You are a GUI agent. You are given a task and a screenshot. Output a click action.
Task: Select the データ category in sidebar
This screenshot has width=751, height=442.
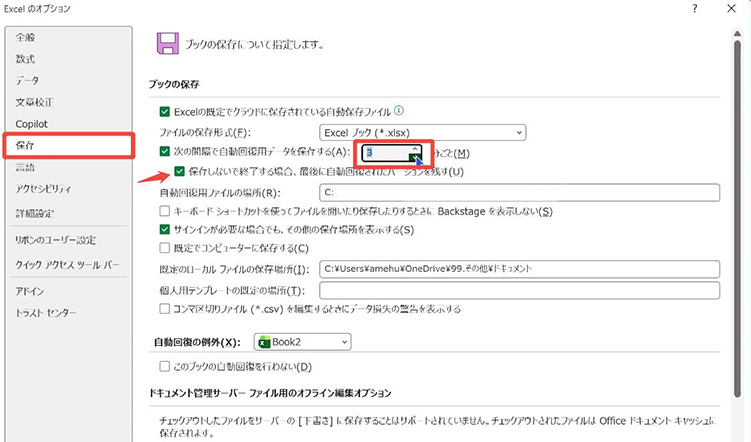[x=27, y=80]
